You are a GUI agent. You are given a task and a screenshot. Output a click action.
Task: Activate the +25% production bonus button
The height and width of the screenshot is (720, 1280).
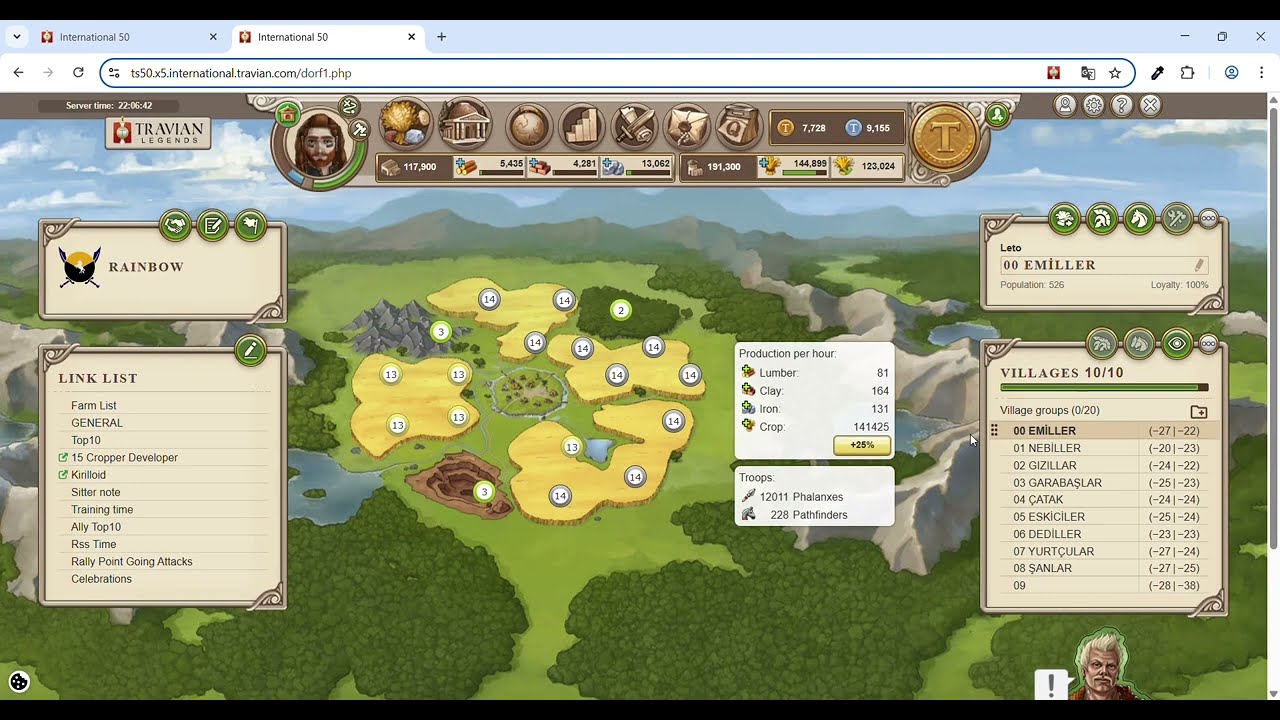(862, 445)
